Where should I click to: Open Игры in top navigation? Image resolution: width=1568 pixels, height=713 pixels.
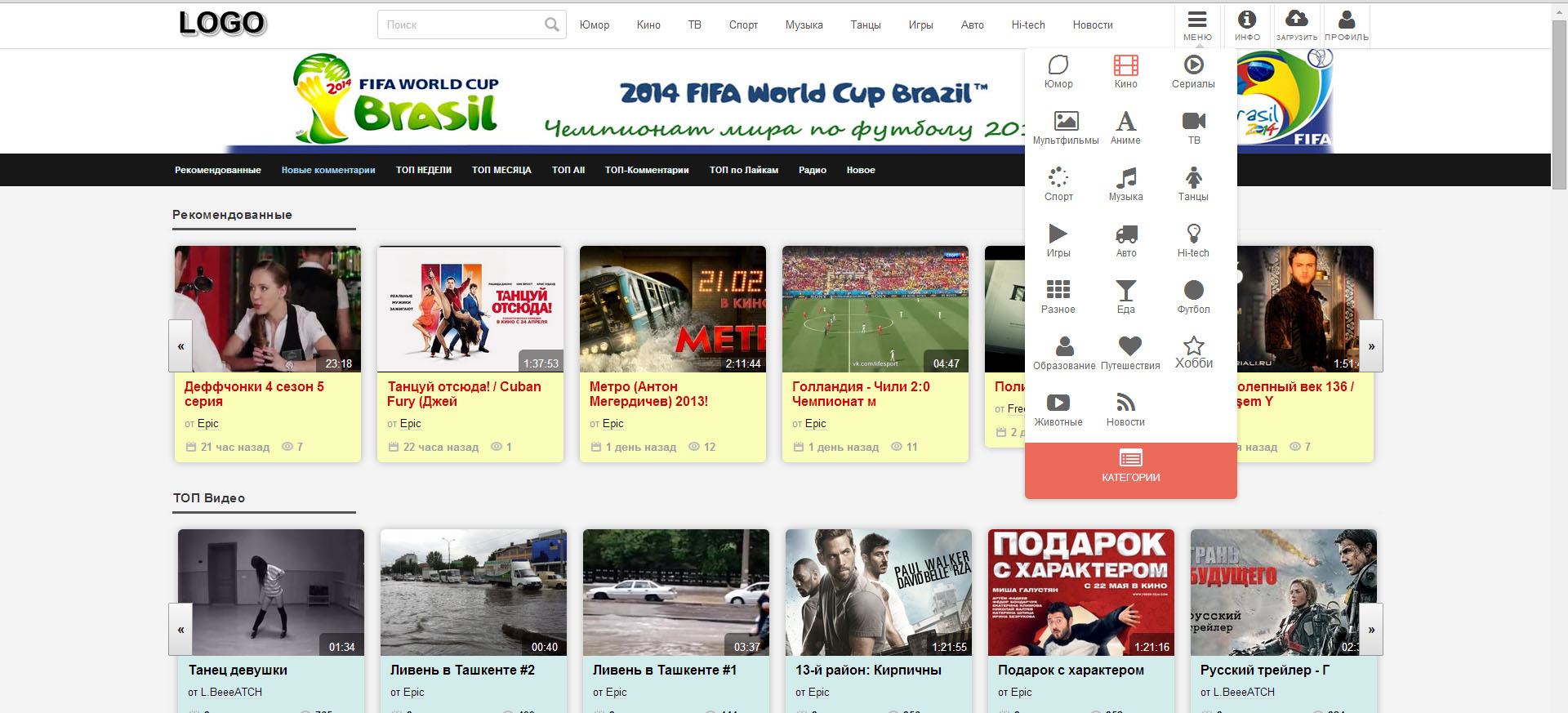pos(921,25)
